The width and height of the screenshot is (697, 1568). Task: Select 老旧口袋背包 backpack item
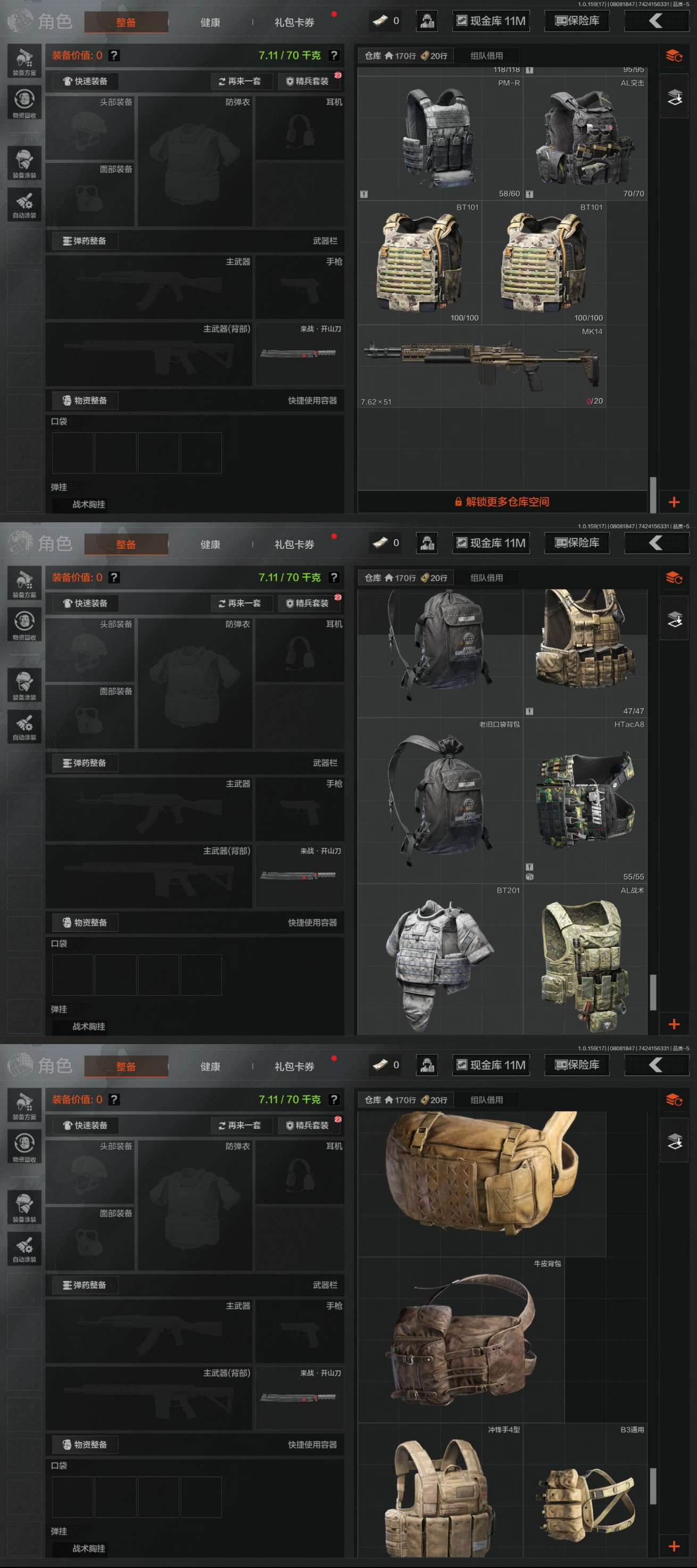click(440, 800)
